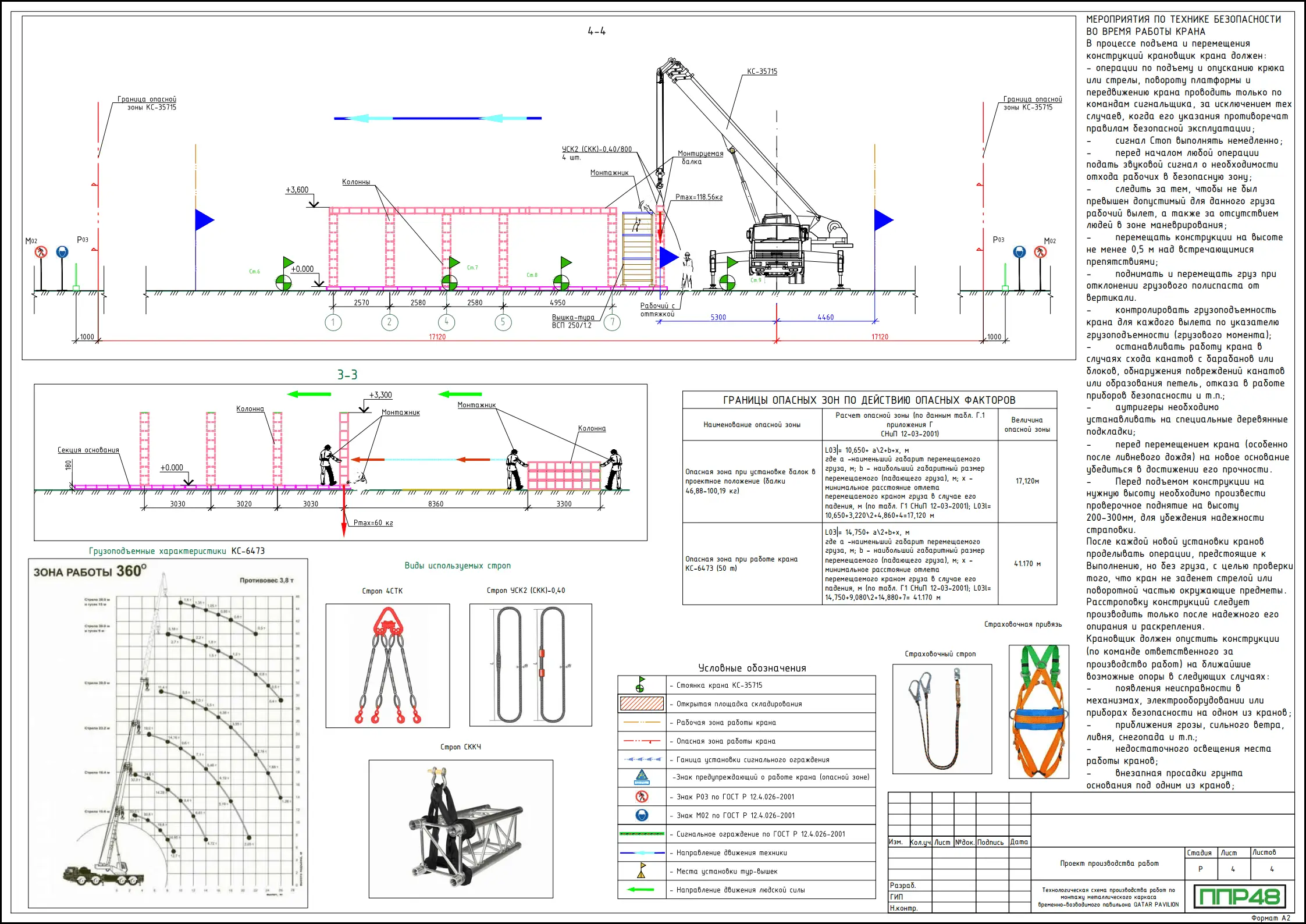
Task: Click the crane warning triangle legend icon
Action: pos(642,777)
